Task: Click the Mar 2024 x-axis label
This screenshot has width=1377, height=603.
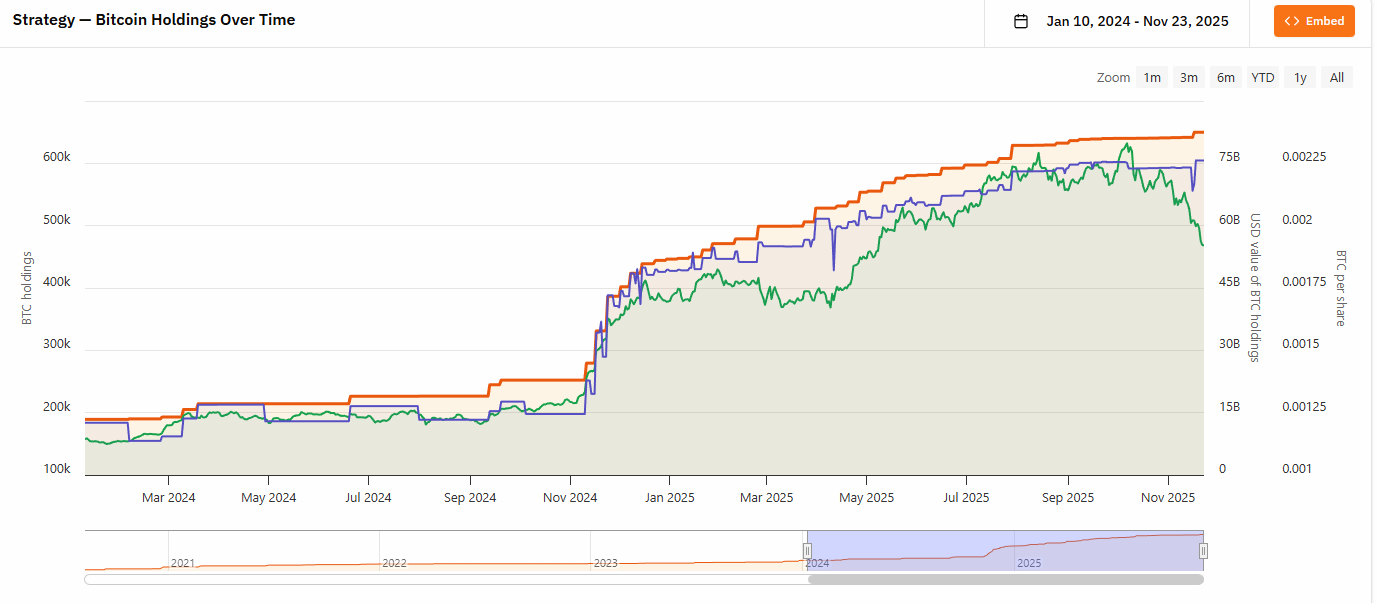Action: [168, 497]
